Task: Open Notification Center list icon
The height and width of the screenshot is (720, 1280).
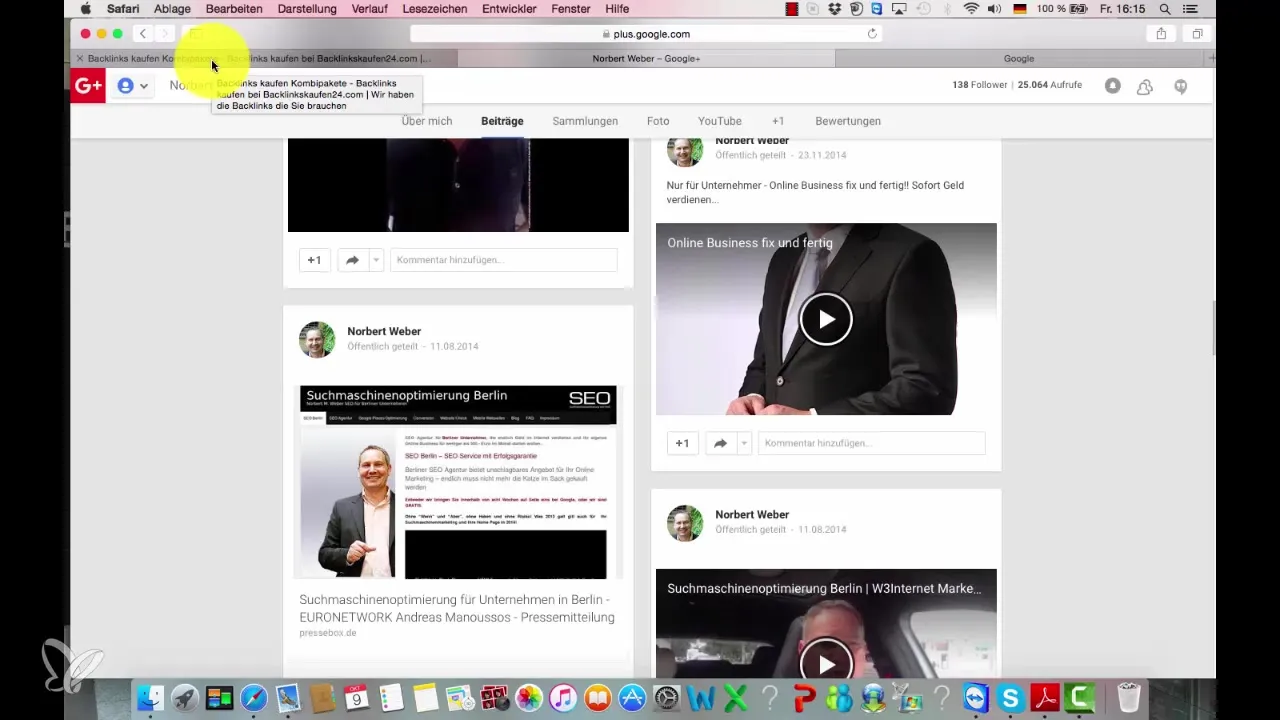Action: click(1190, 9)
